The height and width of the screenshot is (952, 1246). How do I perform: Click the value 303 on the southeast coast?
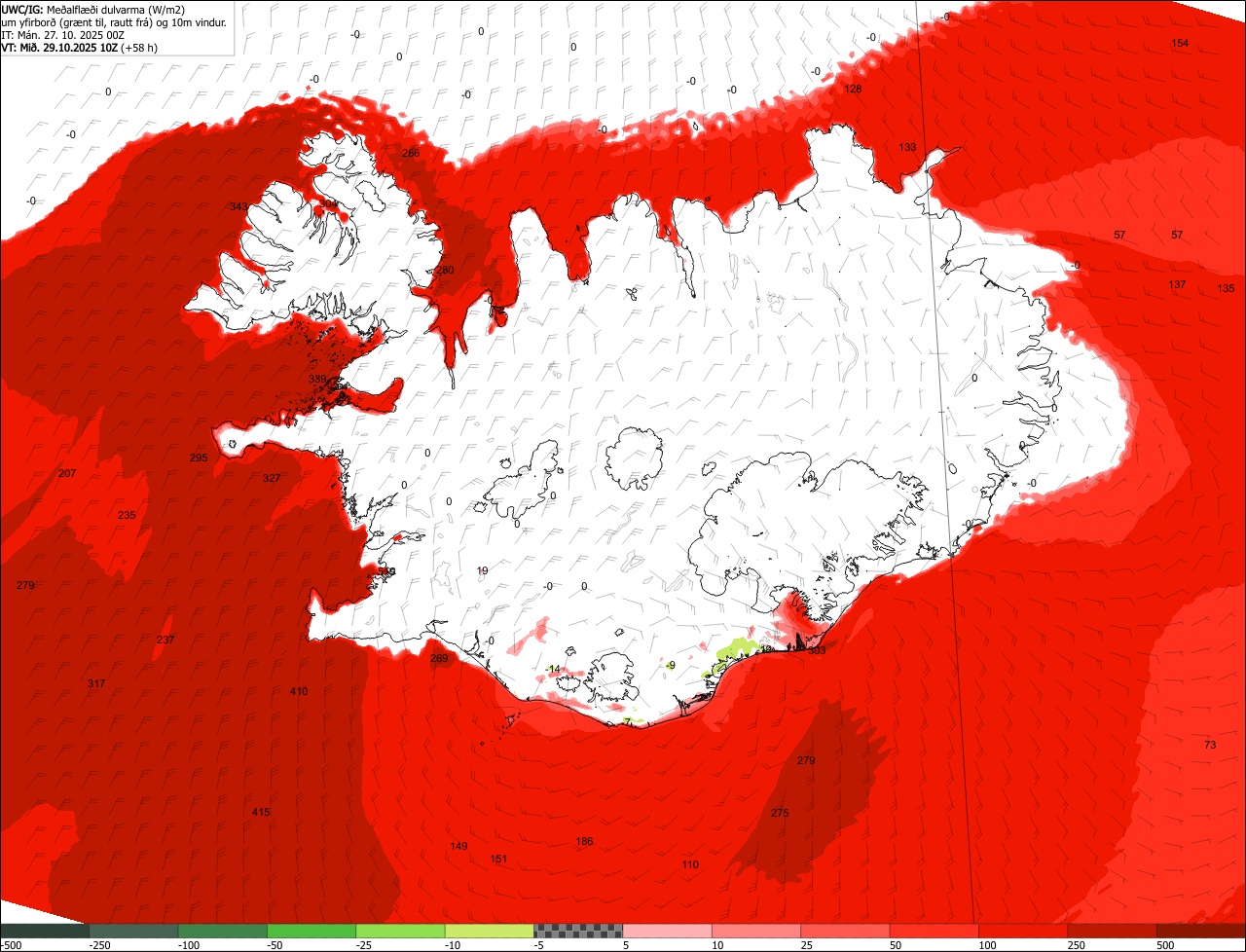(817, 649)
